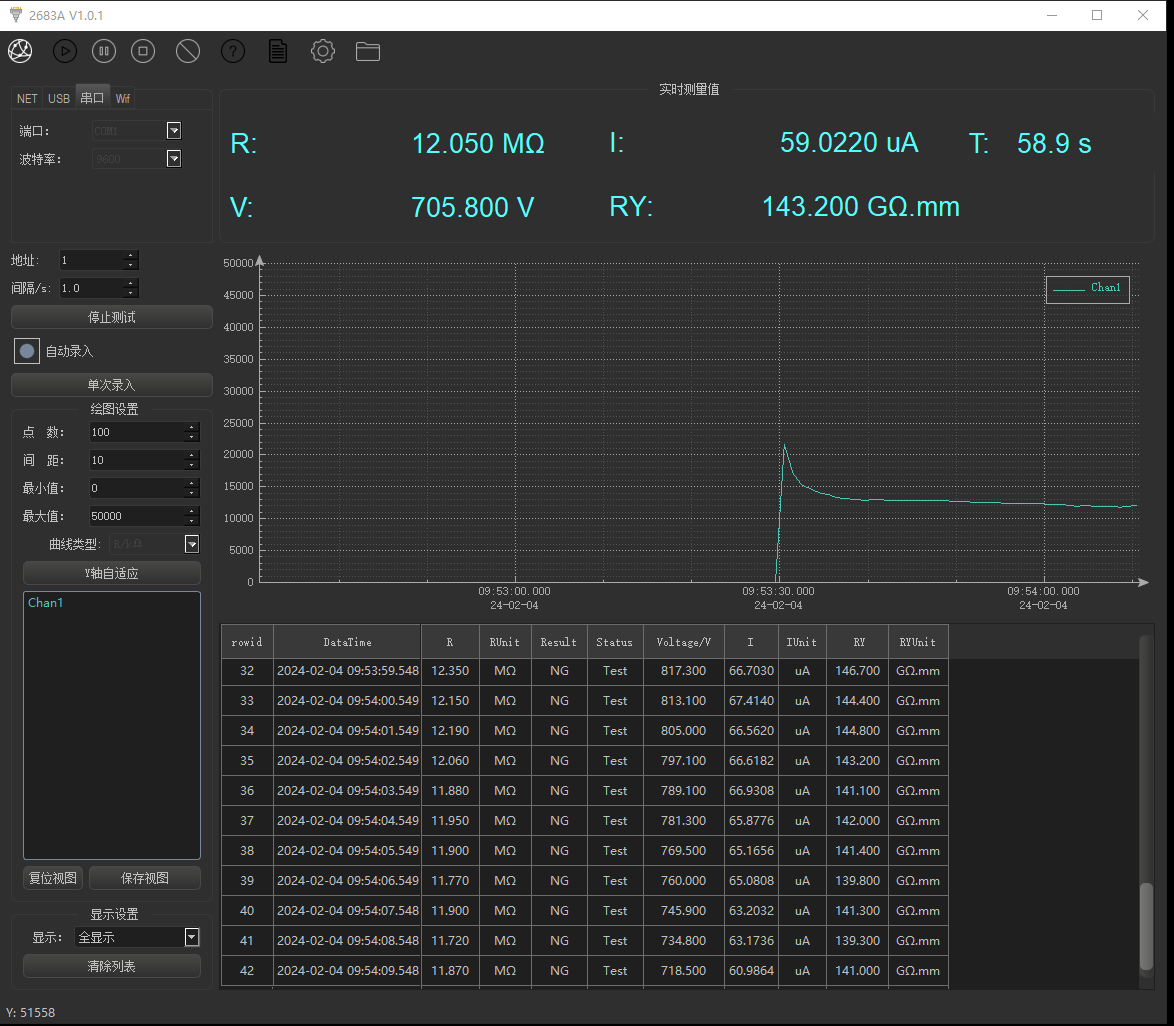Switch to the NET connection tab
The image size is (1174, 1026).
coord(27,98)
